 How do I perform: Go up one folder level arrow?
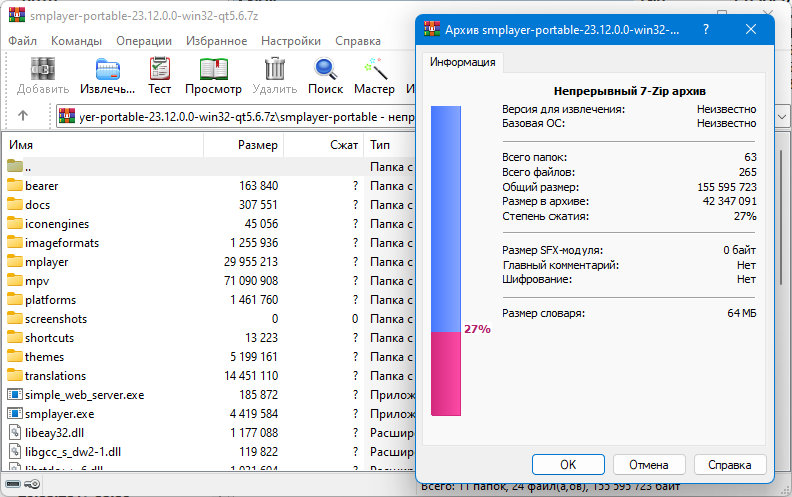(x=23, y=116)
